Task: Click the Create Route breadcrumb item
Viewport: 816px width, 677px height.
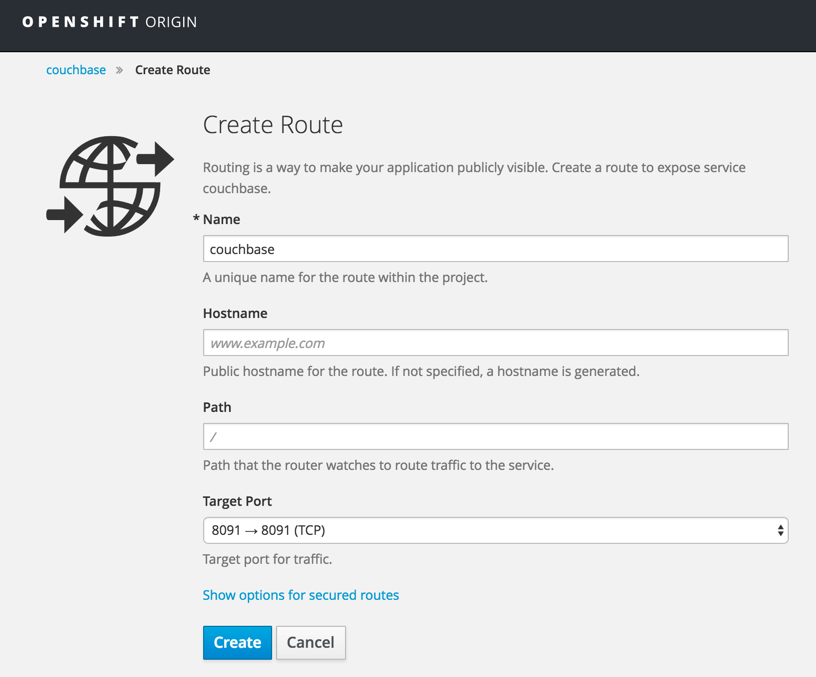Action: [172, 70]
